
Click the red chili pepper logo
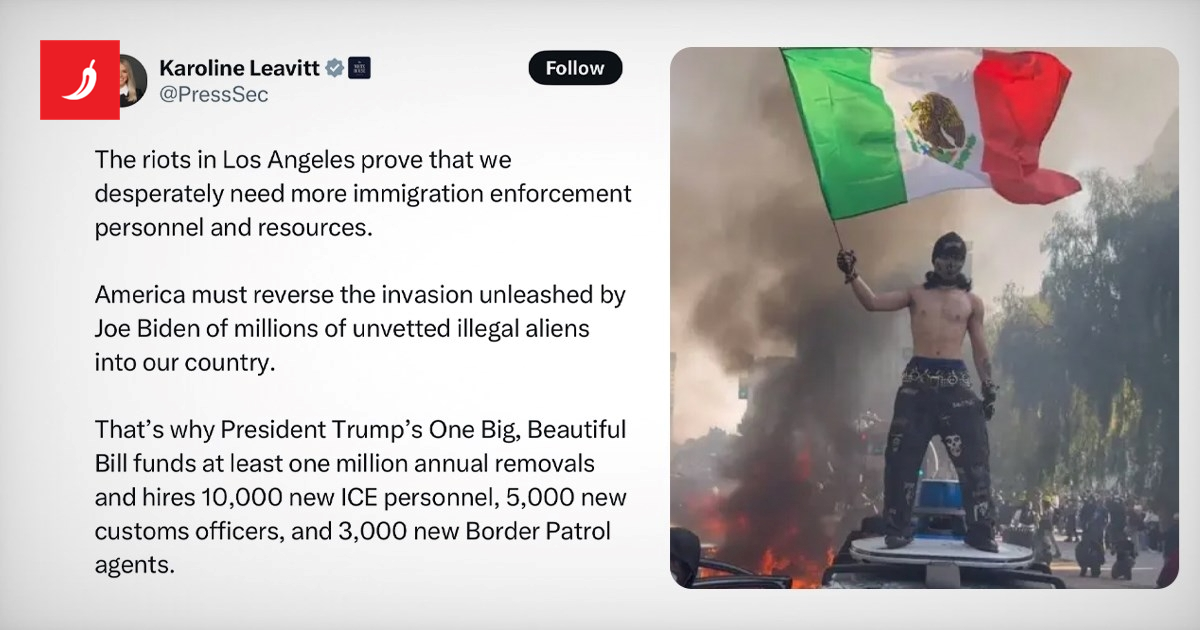80,80
